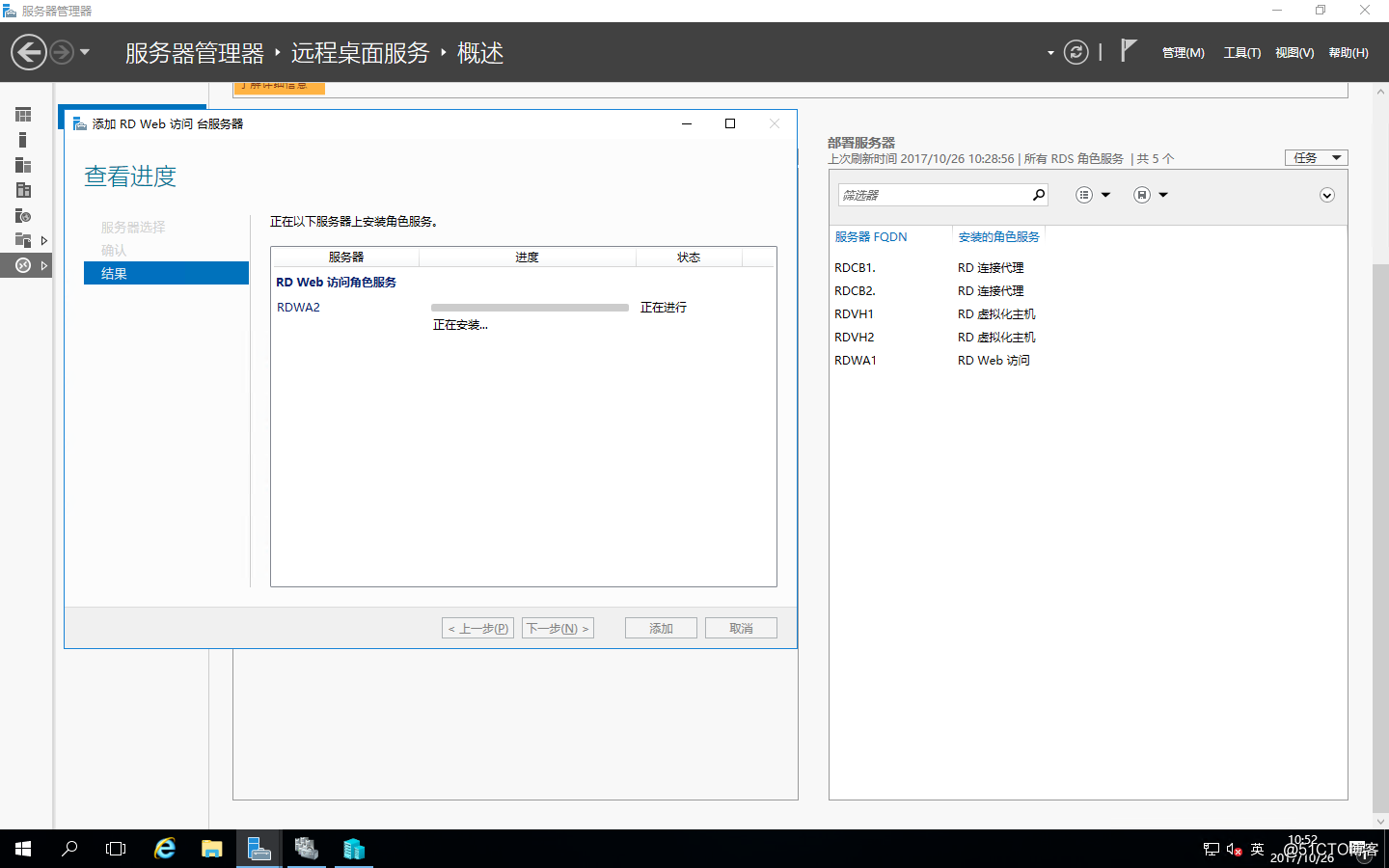This screenshot has width=1389, height=868.
Task: Open the IIS sidebar icon
Action: pos(23,215)
